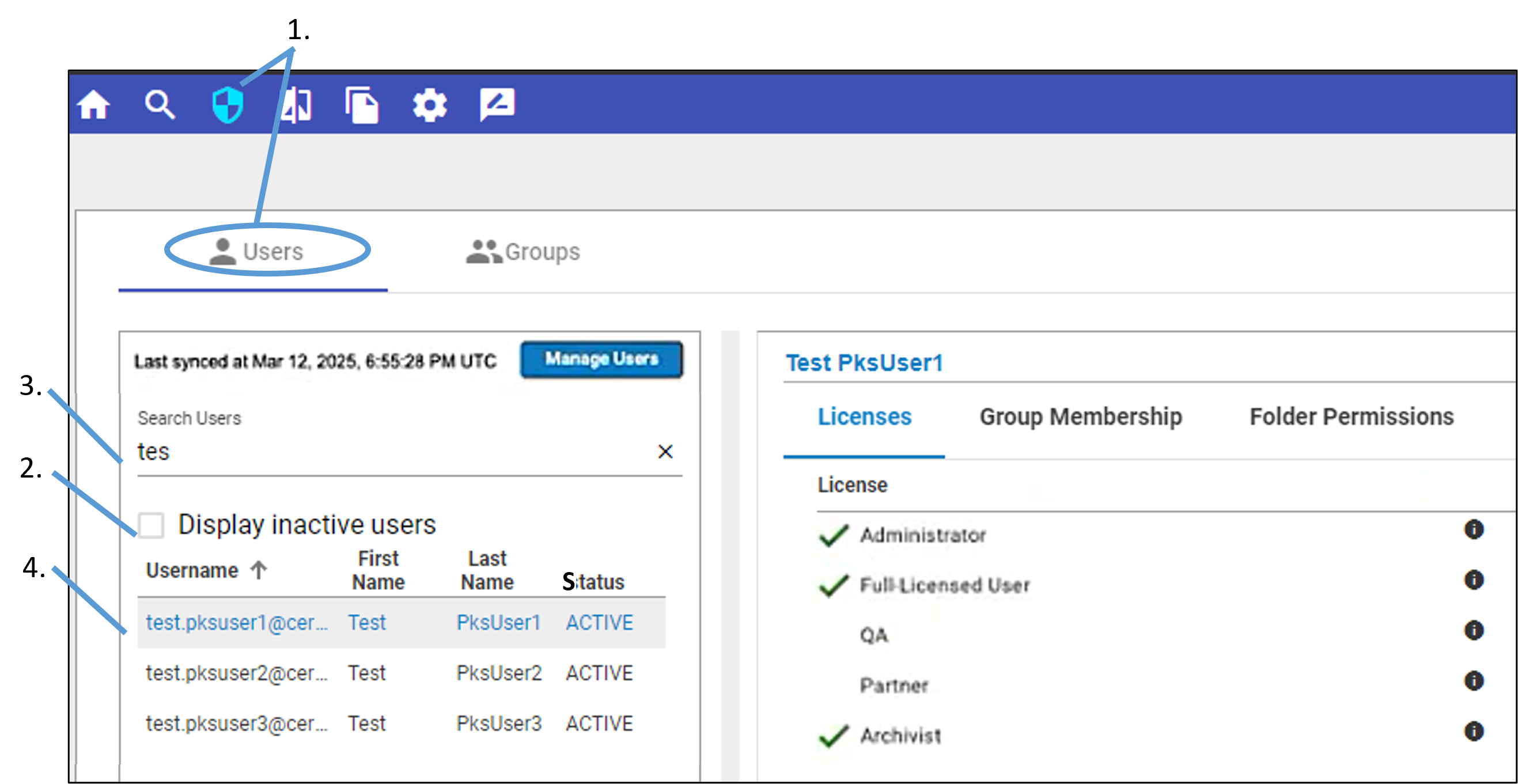This screenshot has height=784, width=1518.
Task: Click the Home icon in toolbar
Action: click(94, 105)
